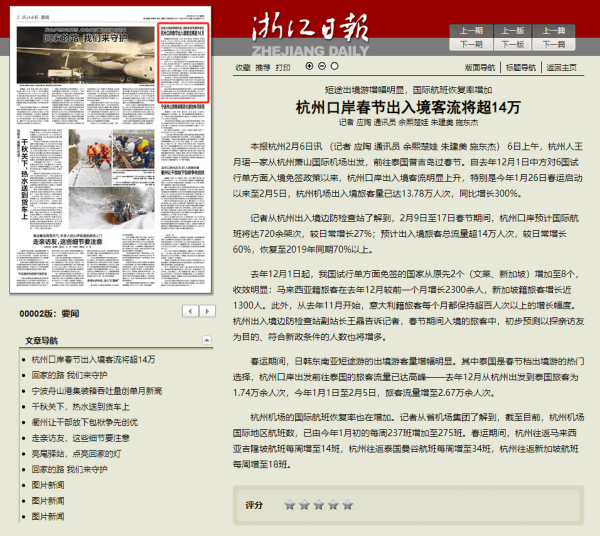
Task: Go to previous page with 上一版
Action: [x=512, y=31]
